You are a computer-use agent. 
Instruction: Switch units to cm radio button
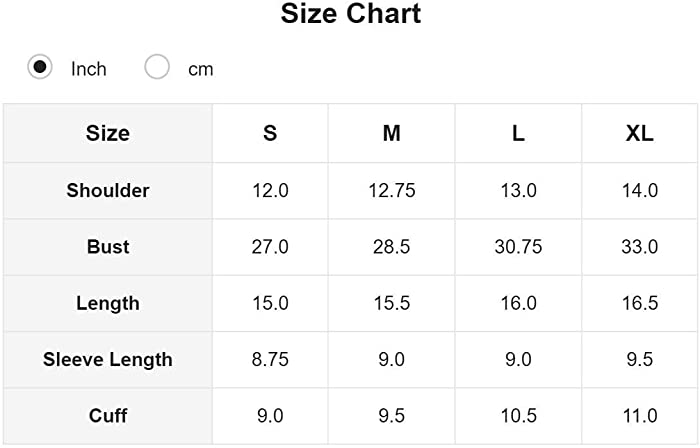click(x=157, y=67)
